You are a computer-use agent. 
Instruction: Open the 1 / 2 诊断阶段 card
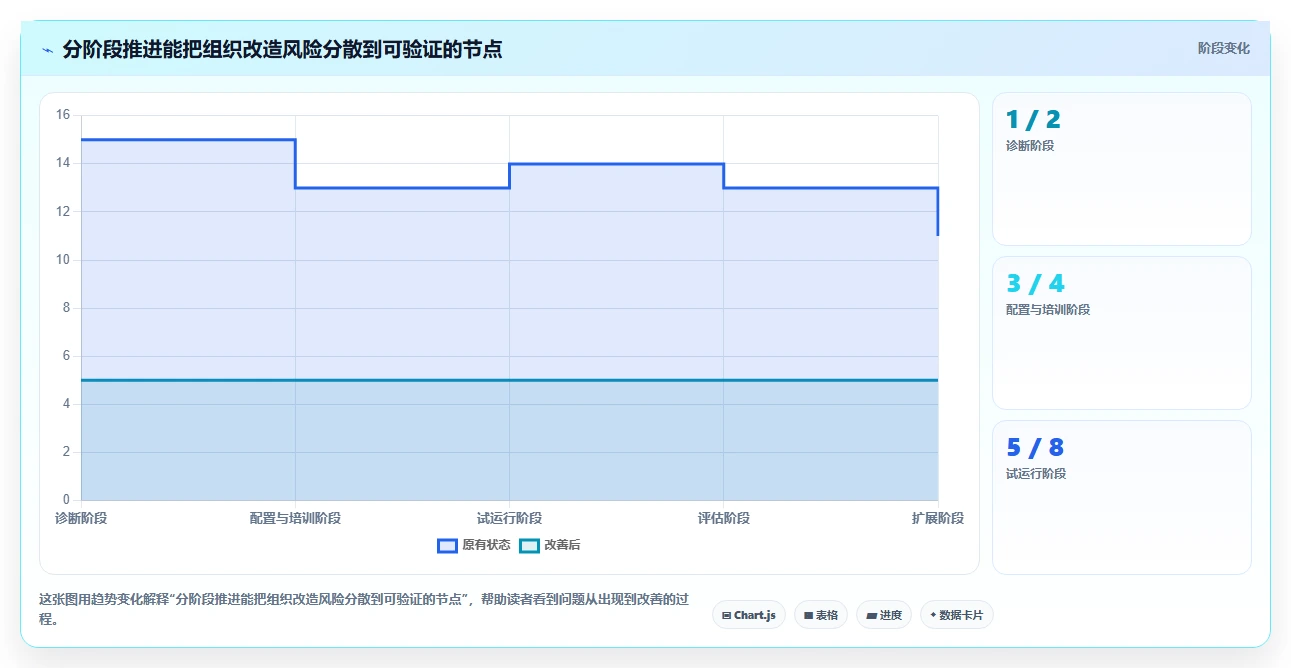coord(1121,169)
